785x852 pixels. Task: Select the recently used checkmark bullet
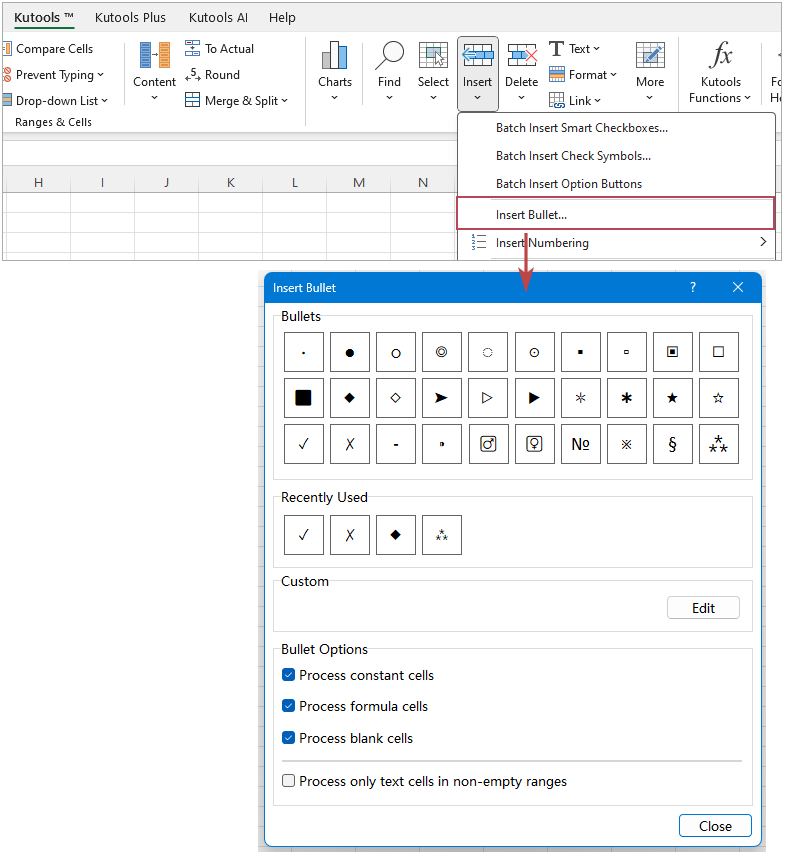pos(304,535)
